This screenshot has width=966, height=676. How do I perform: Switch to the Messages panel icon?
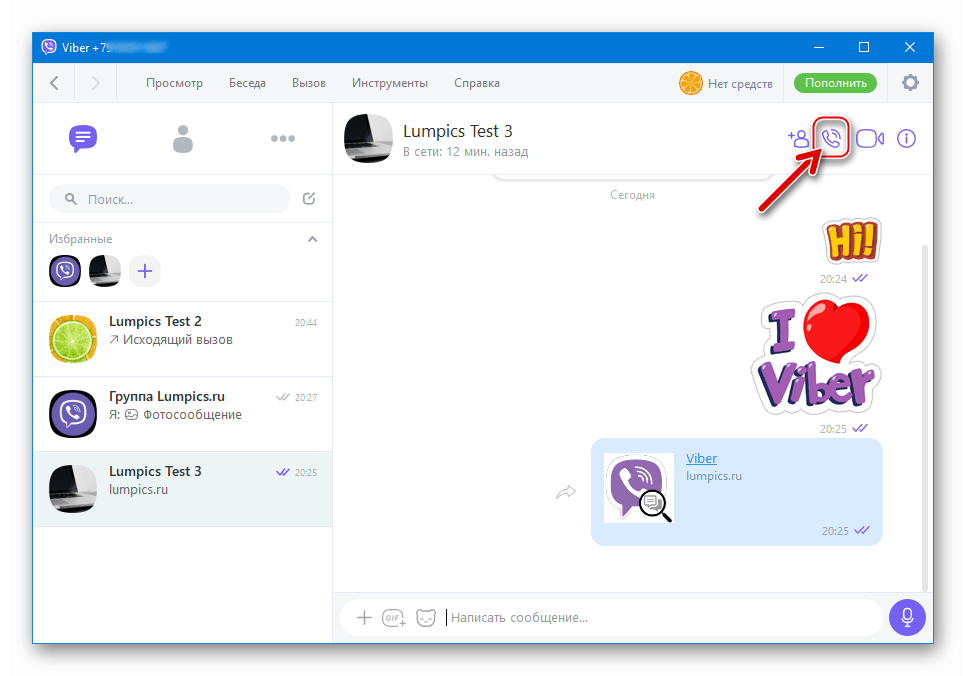click(83, 139)
